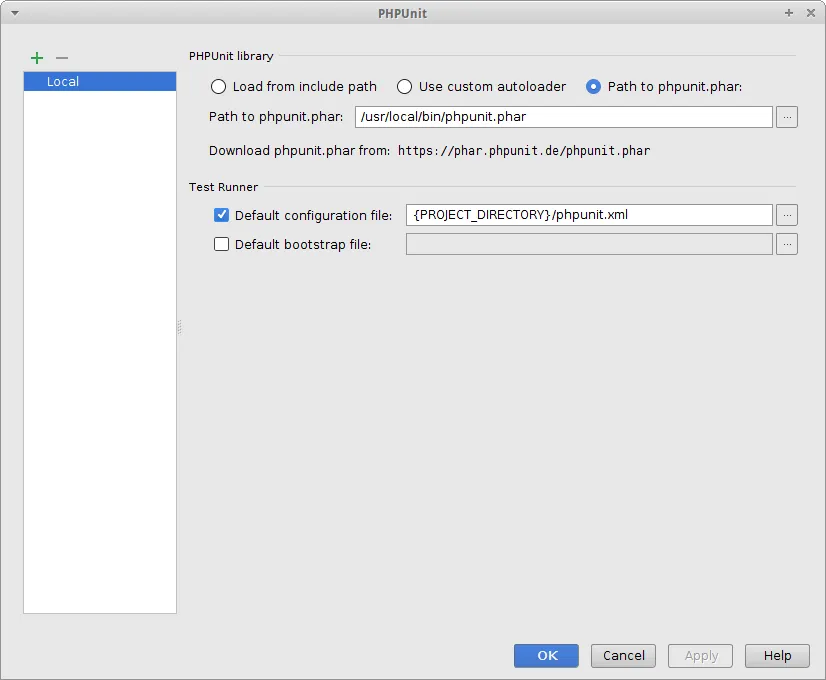Maximize the dialog using the title bar plus
This screenshot has height=680, width=826.
click(x=789, y=13)
